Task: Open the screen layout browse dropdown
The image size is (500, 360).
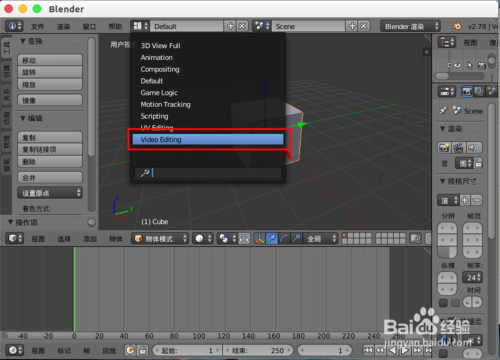Action: click(140, 26)
